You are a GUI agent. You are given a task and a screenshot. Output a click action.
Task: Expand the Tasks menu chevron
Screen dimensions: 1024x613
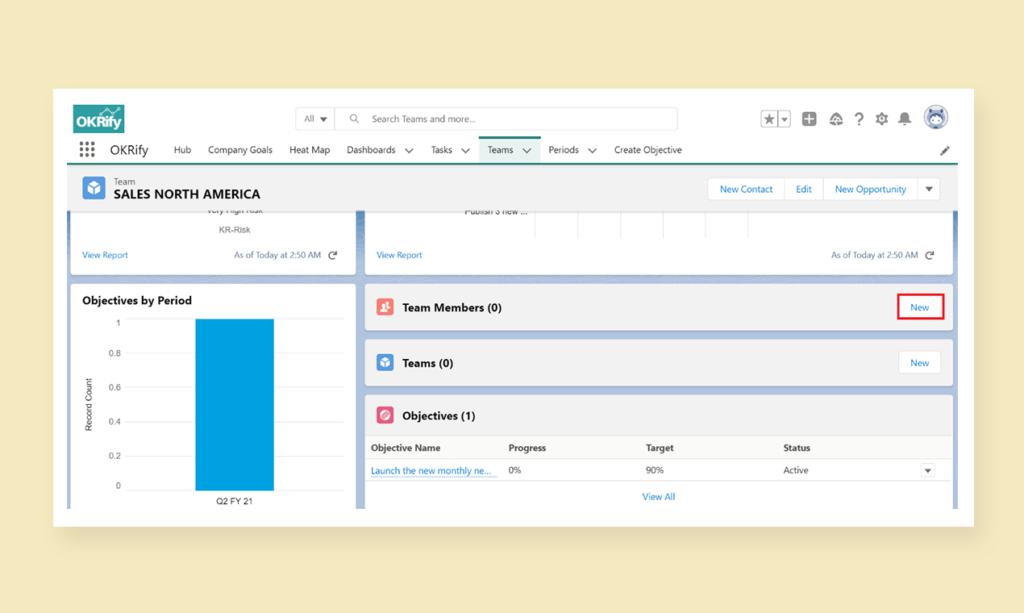click(466, 150)
